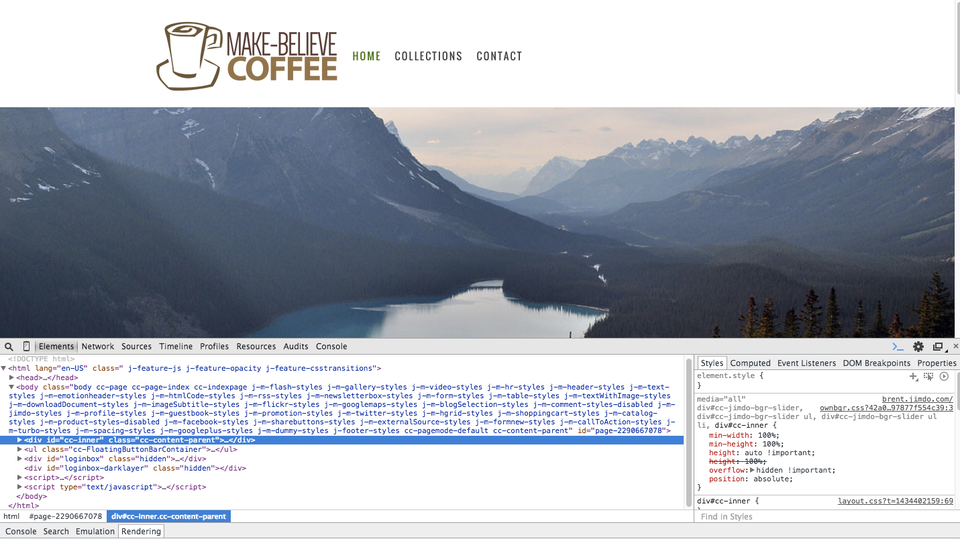Switch to the Computed sidebar tab
This screenshot has width=960, height=539.
(750, 363)
